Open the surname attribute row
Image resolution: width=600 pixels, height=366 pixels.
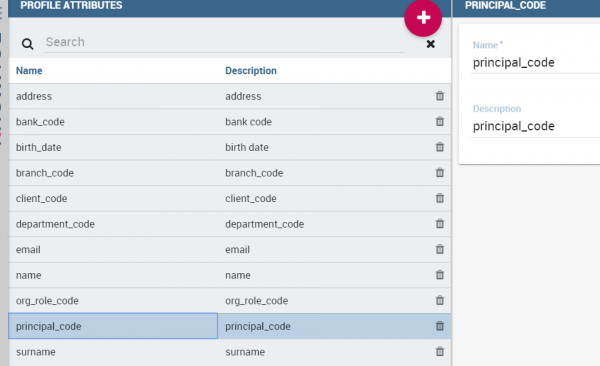point(230,352)
